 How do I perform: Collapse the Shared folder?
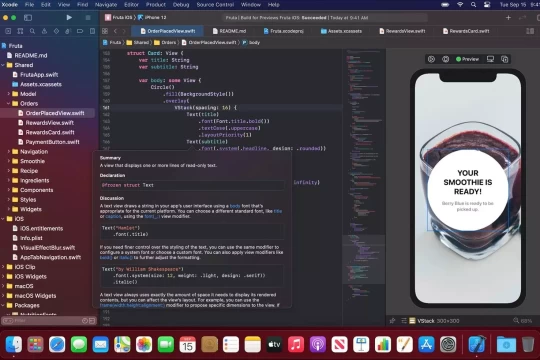pyautogui.click(x=3, y=65)
